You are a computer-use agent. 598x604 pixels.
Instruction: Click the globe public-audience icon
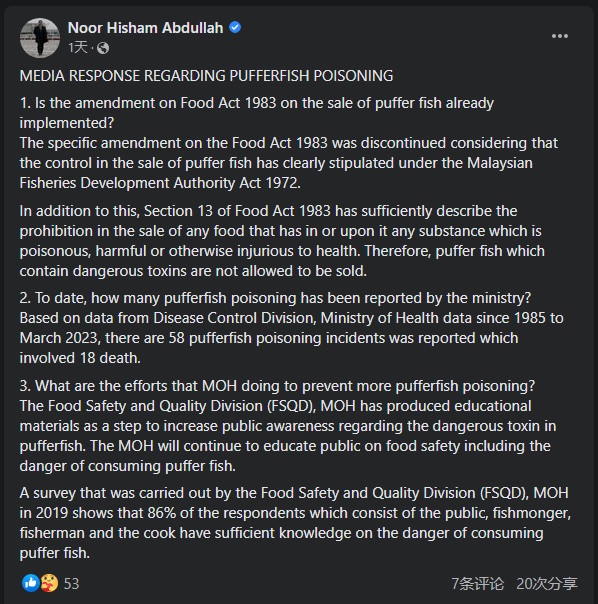(x=103, y=48)
